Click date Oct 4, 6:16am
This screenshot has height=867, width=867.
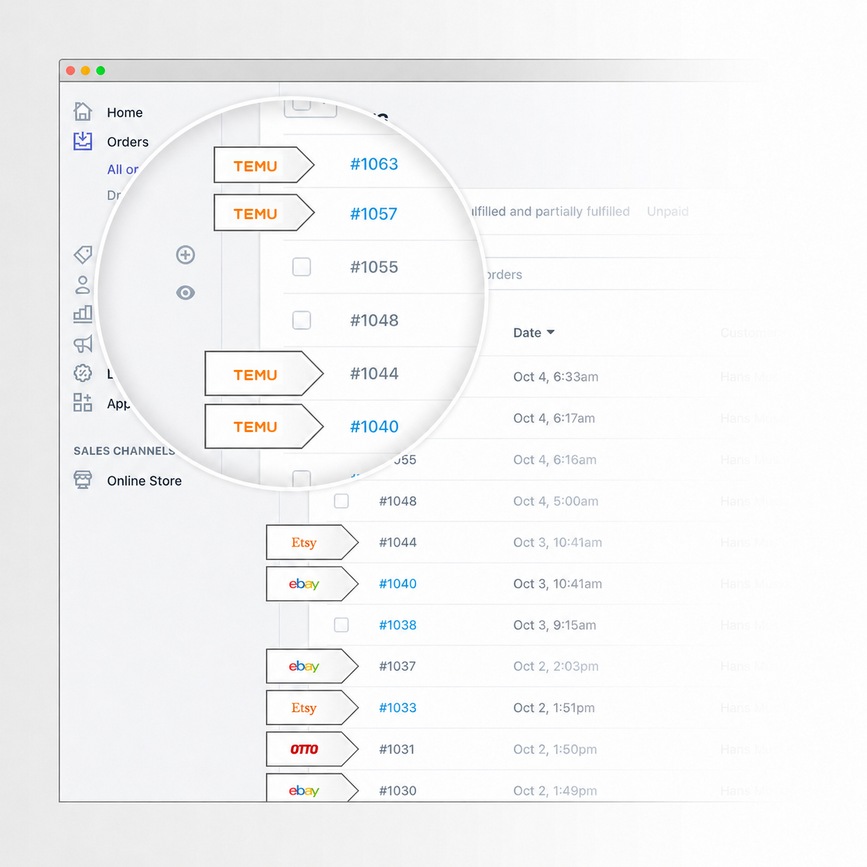[x=555, y=459]
